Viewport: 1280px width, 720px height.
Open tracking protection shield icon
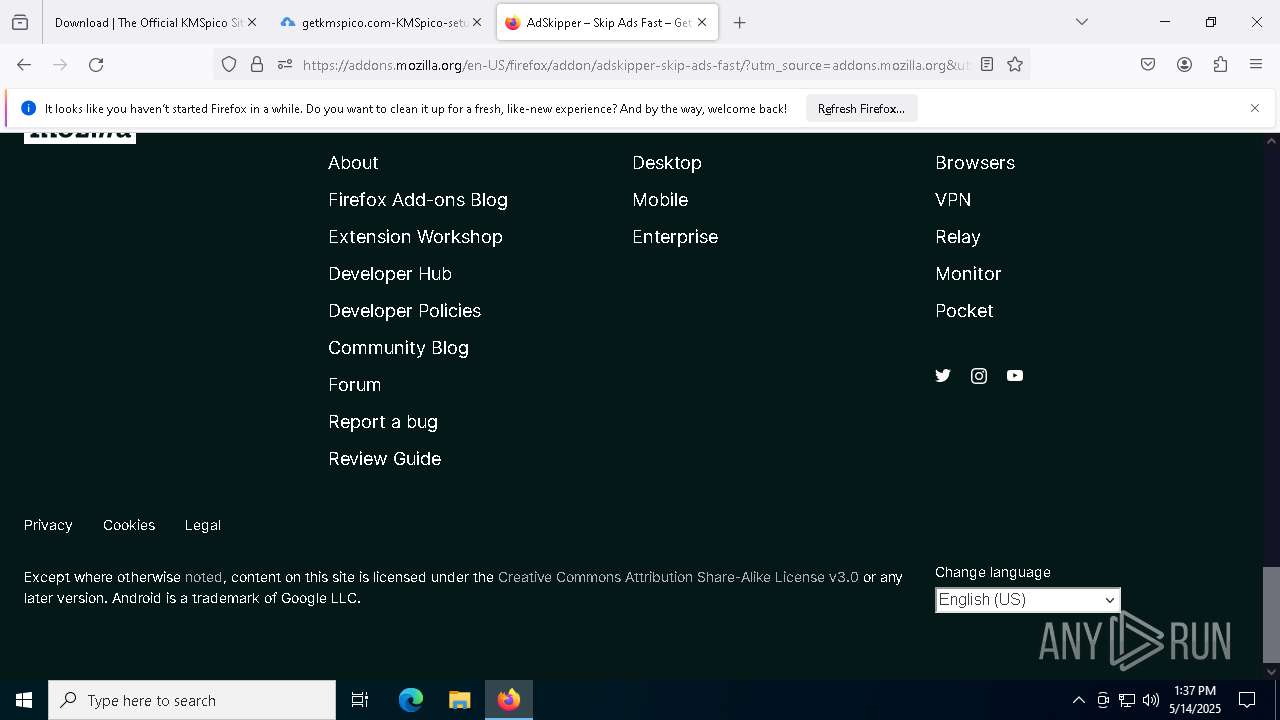point(229,65)
